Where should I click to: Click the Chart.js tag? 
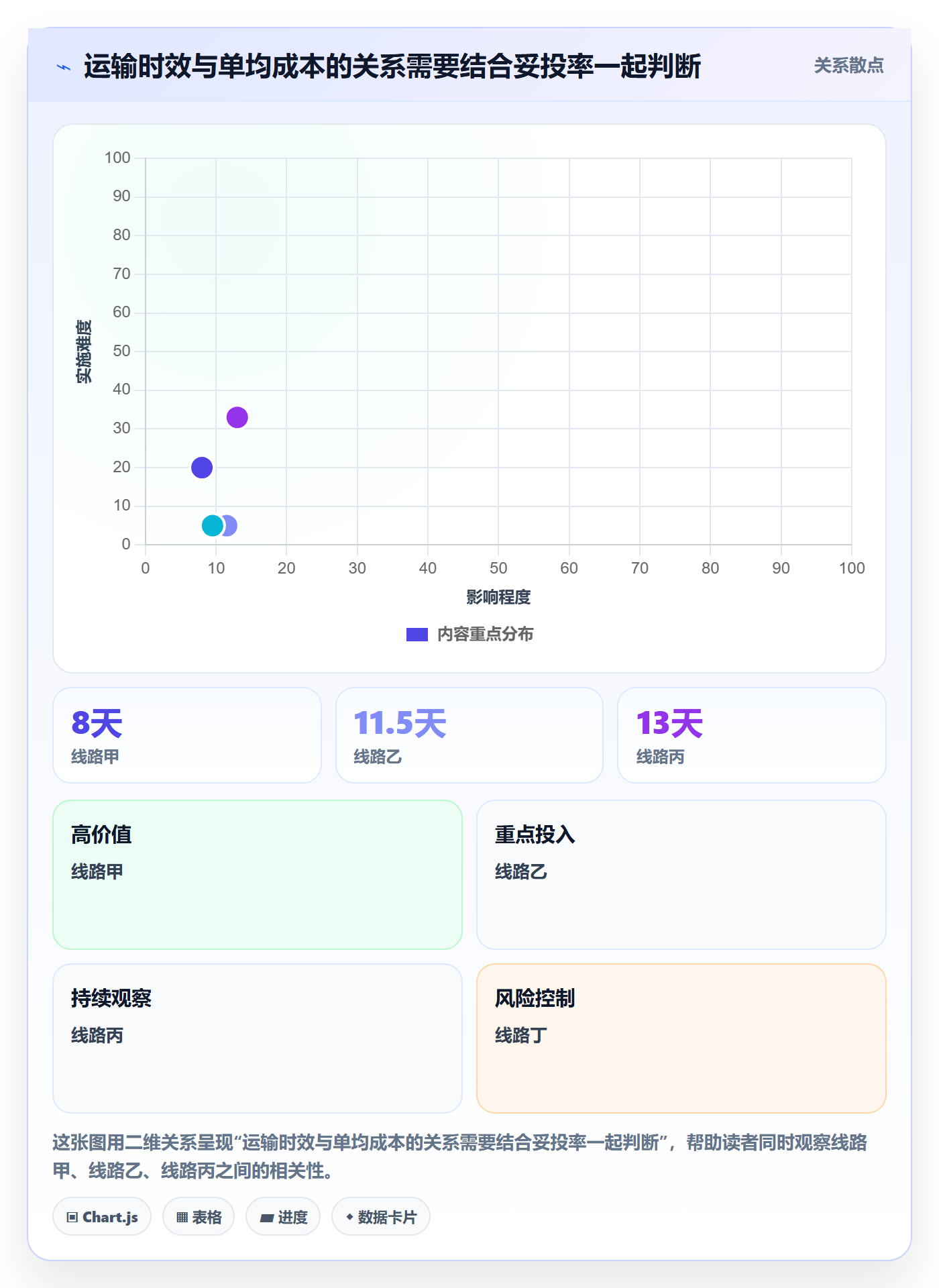pyautogui.click(x=102, y=1217)
